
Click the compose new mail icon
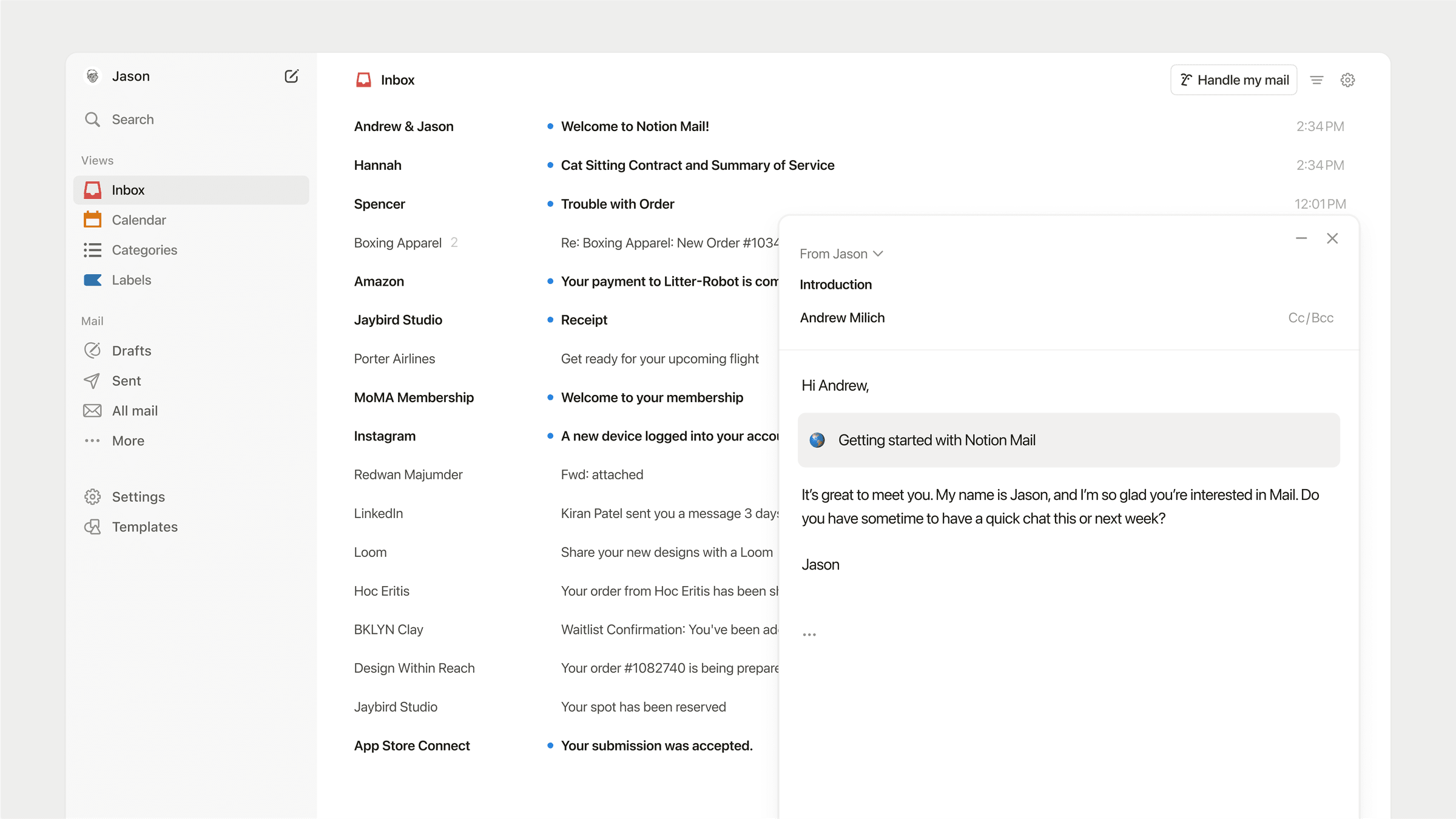pyautogui.click(x=291, y=76)
